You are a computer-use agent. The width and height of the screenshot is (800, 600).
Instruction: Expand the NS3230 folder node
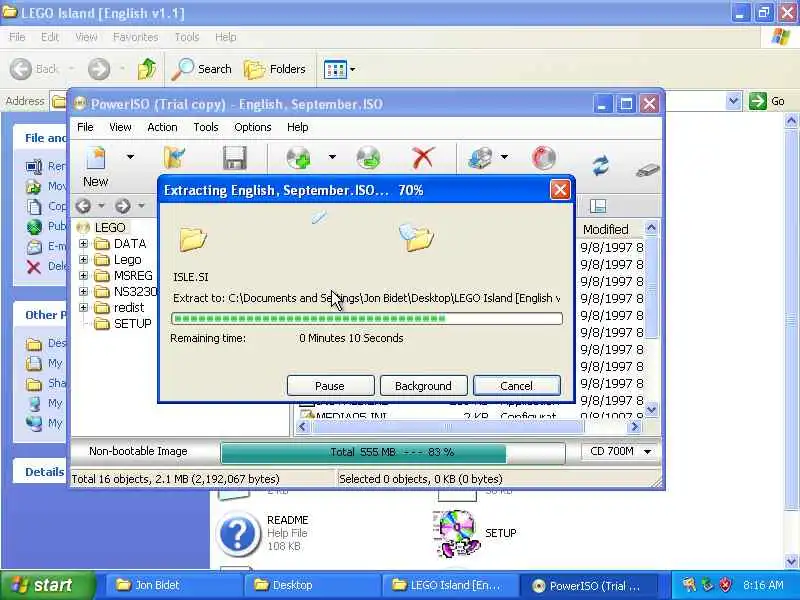point(83,292)
